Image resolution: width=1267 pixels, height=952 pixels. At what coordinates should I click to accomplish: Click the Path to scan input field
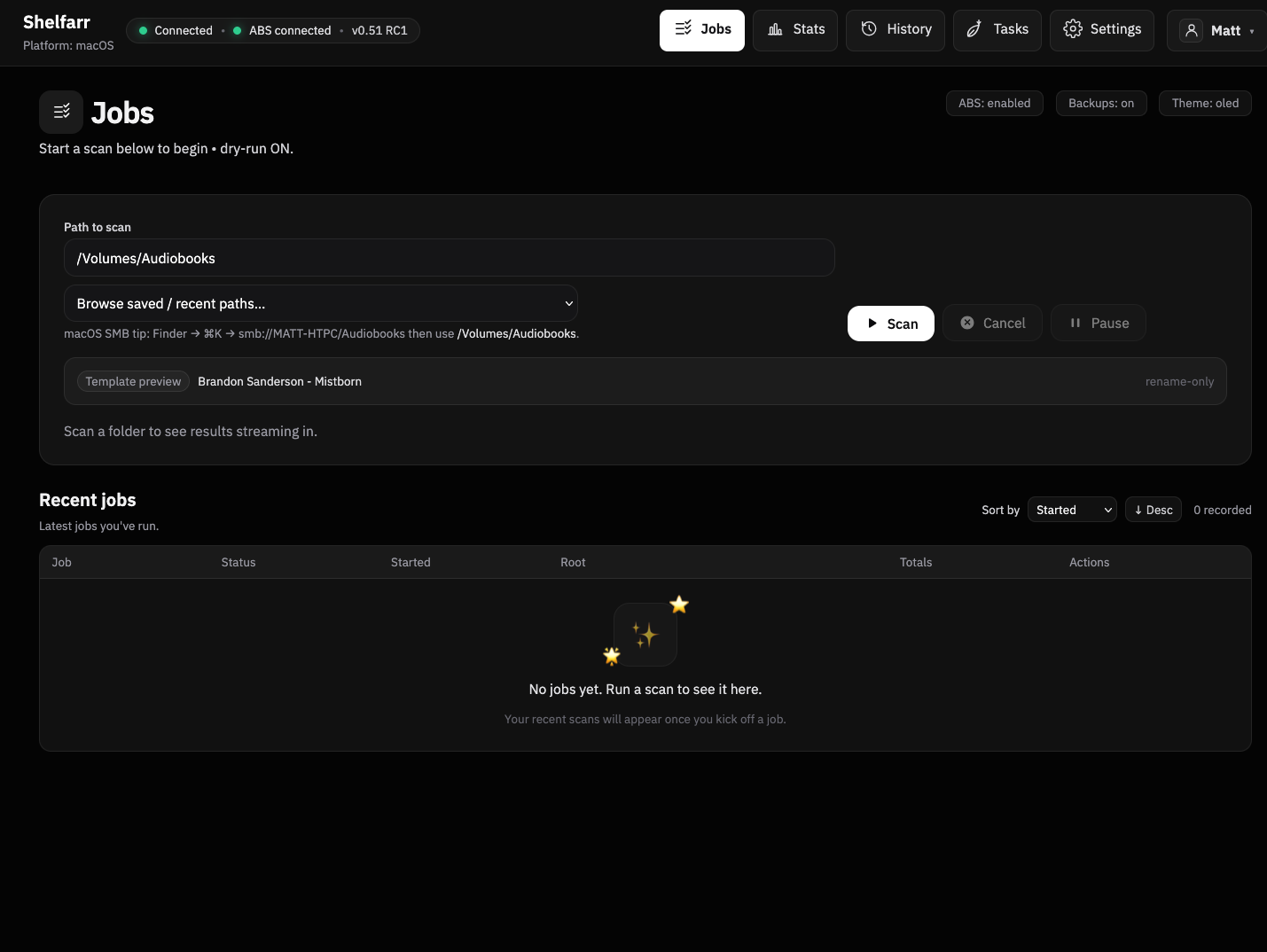(450, 258)
